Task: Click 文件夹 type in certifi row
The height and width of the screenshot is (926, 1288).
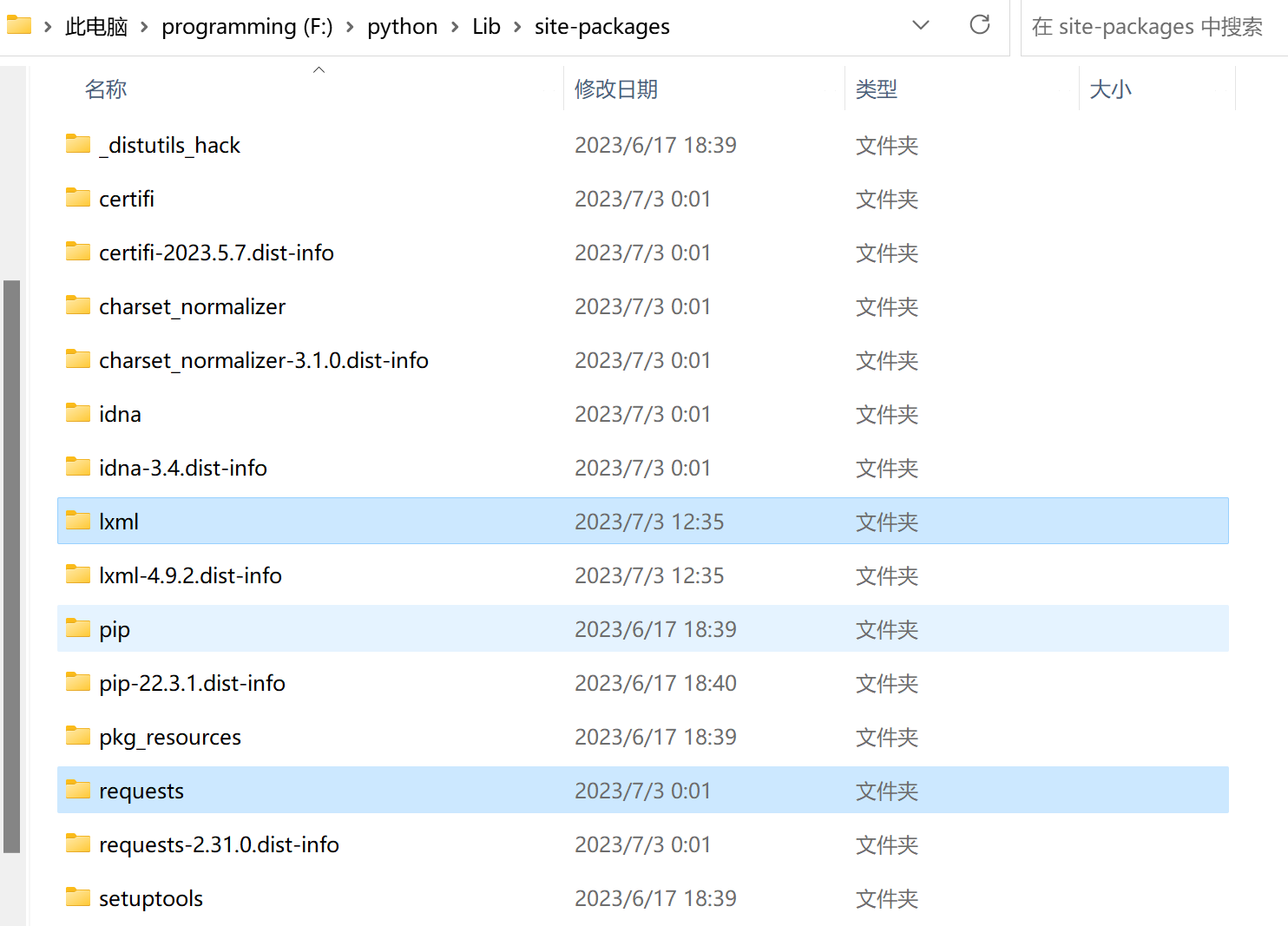Action: click(x=887, y=199)
